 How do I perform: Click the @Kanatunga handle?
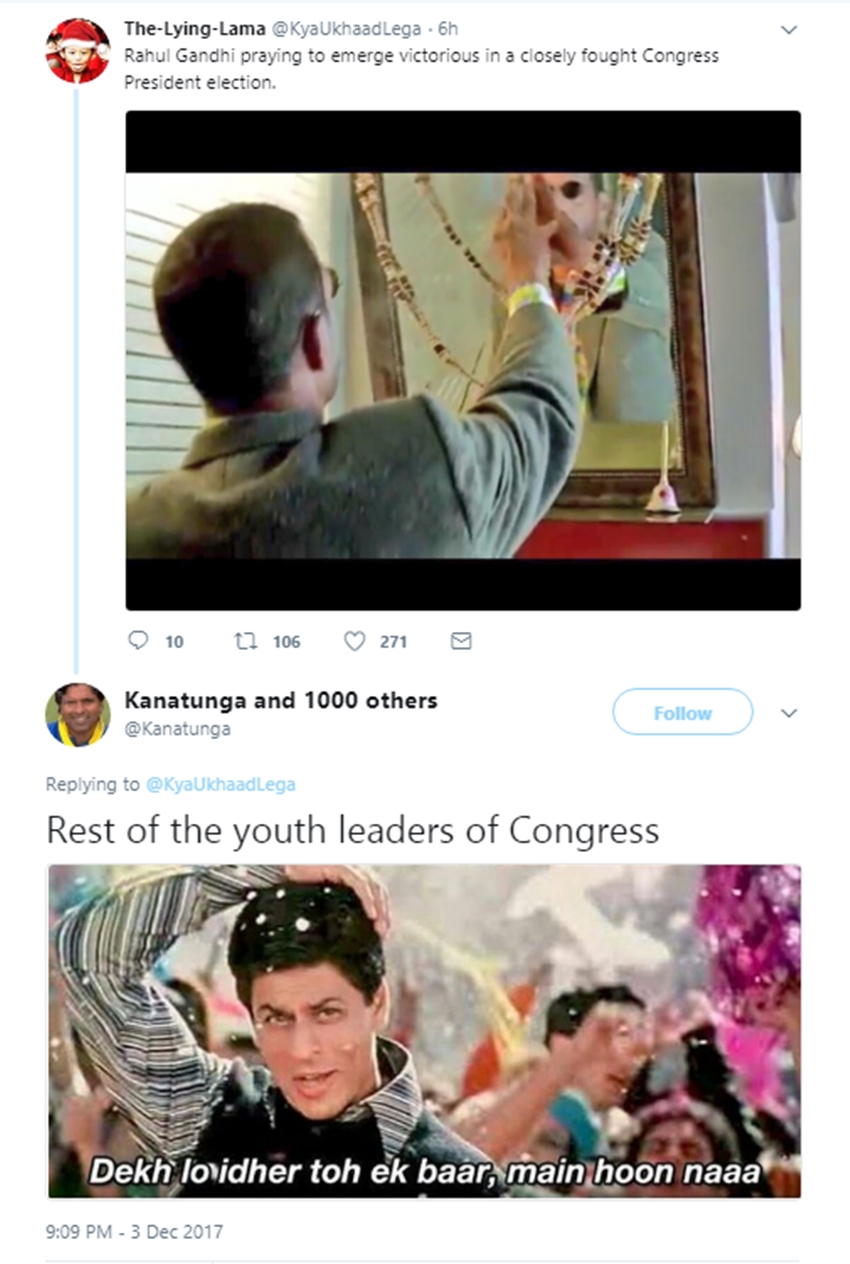point(177,729)
